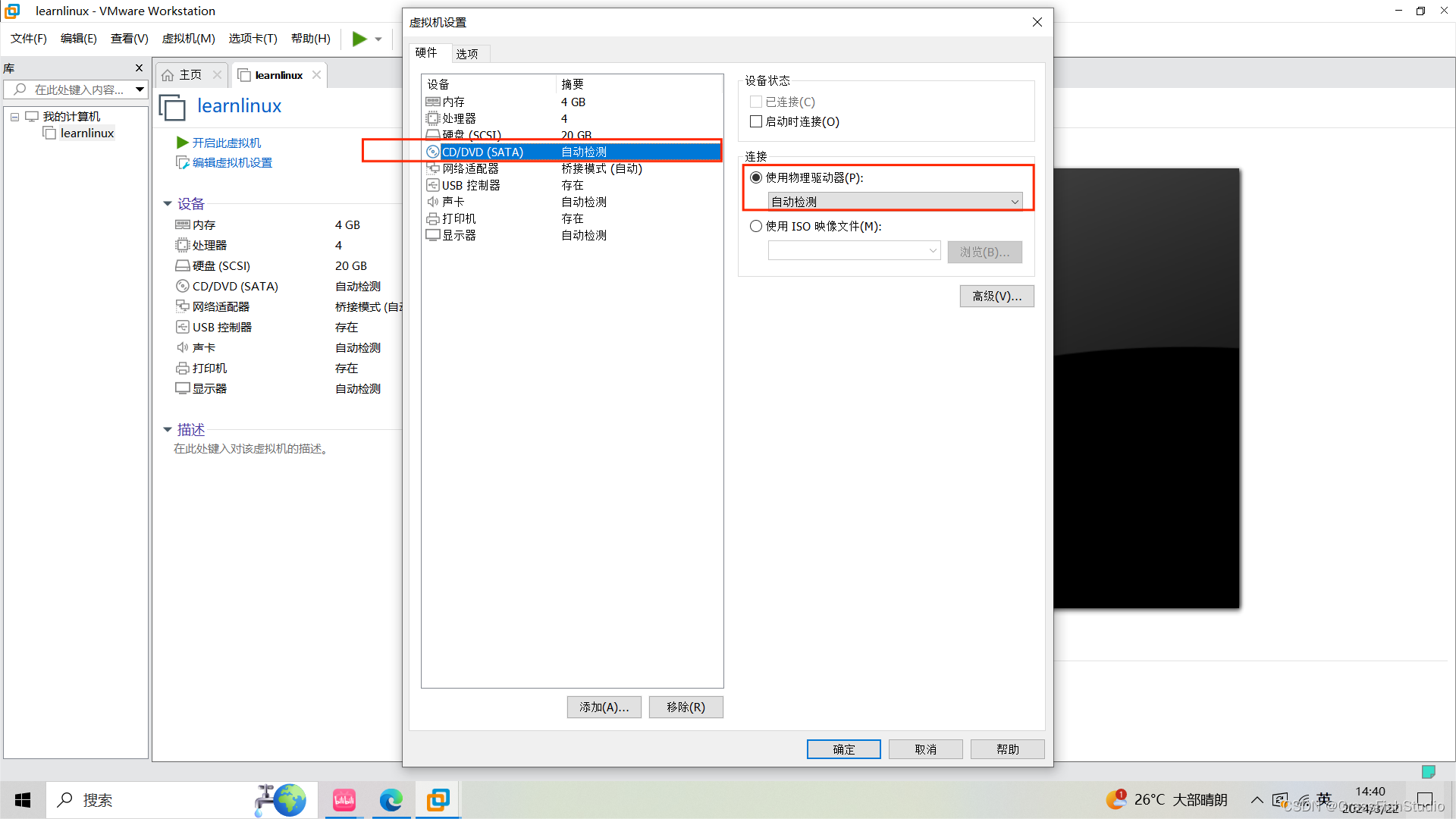This screenshot has width=1456, height=819.
Task: Select the 处理器 row in settings dialog
Action: (572, 118)
